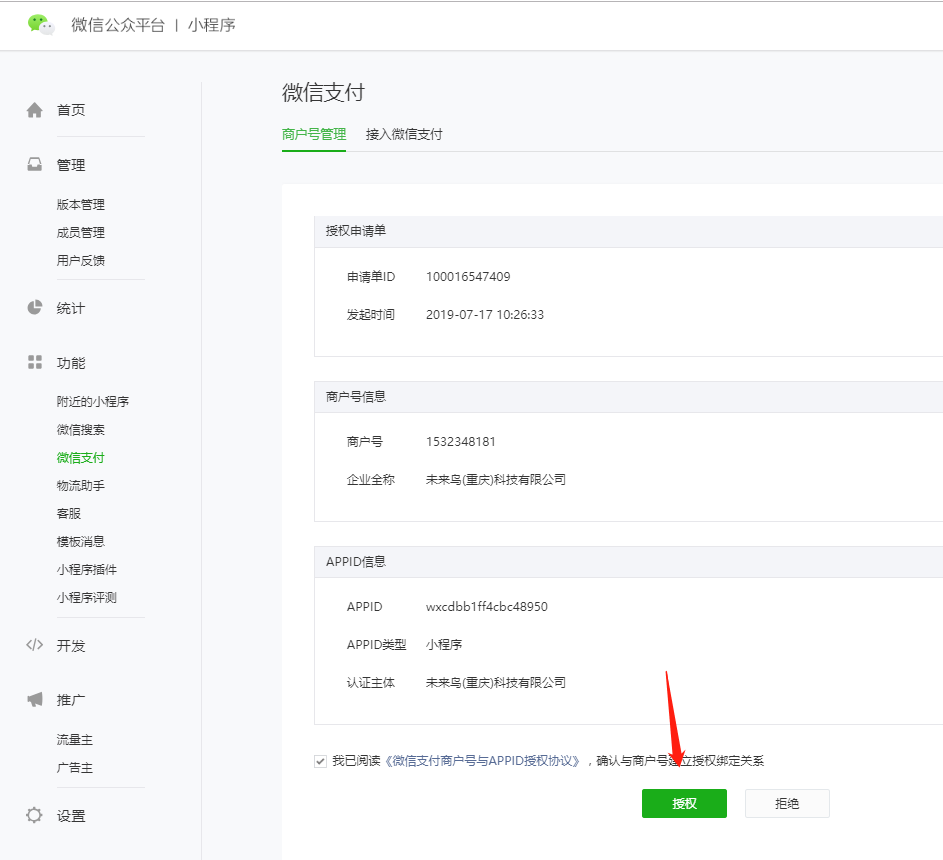Click the home icon beside 首页
The height and width of the screenshot is (860, 943).
tap(35, 110)
